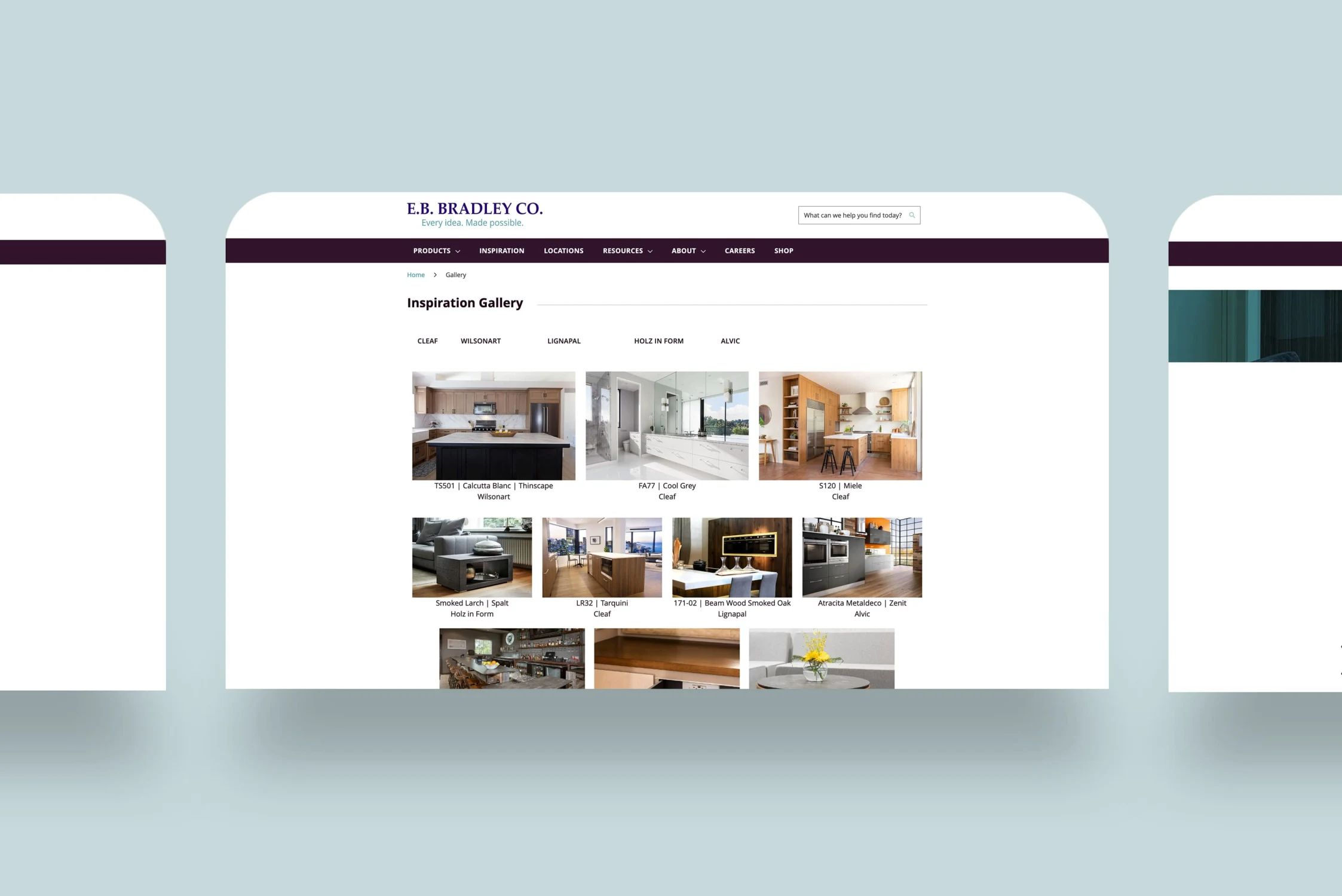Select the WILSONART filter tab
1342x896 pixels.
tap(481, 340)
